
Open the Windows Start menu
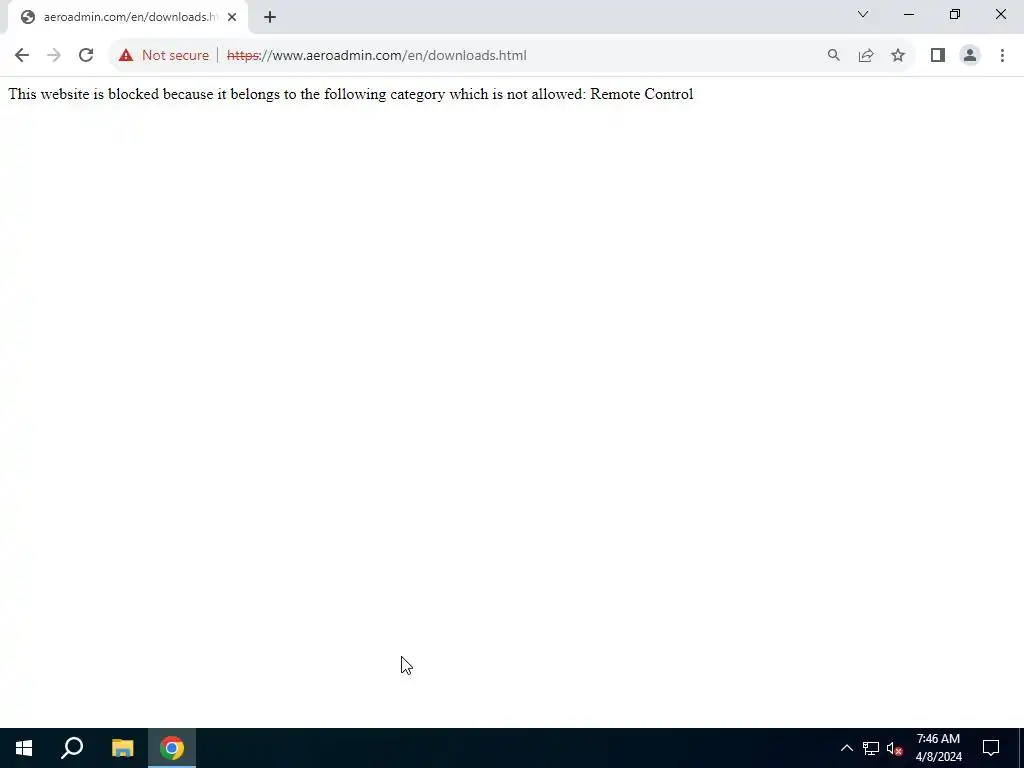[x=24, y=748]
